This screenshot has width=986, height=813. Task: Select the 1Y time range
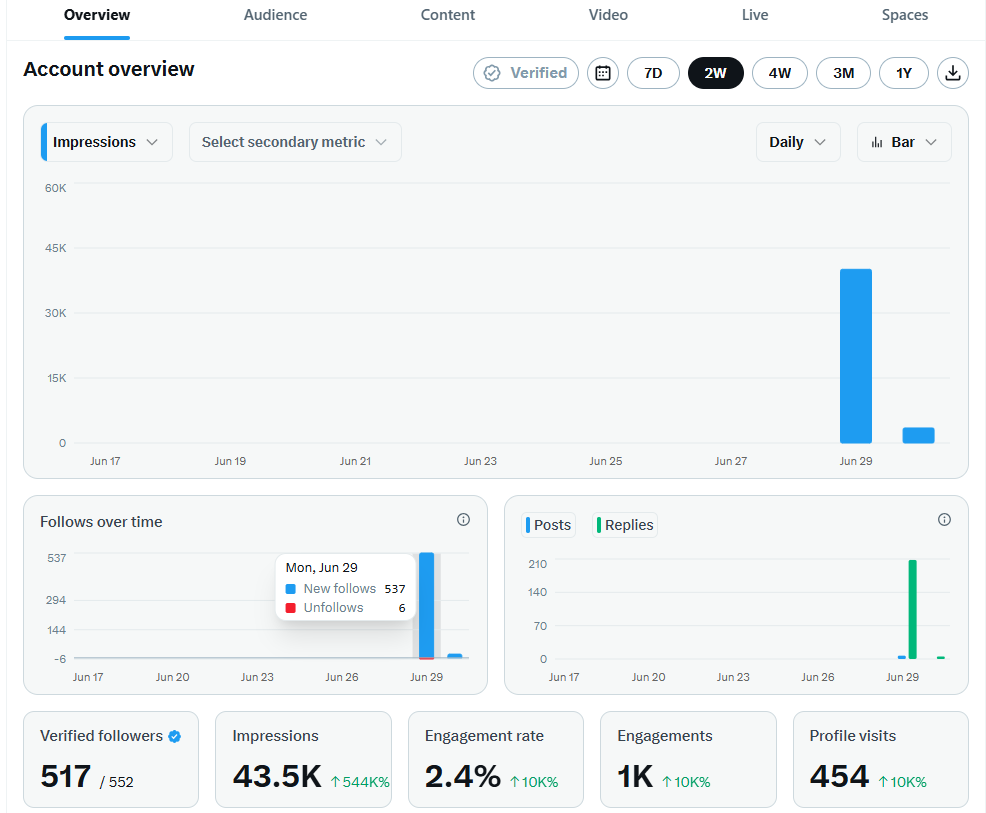click(x=904, y=73)
